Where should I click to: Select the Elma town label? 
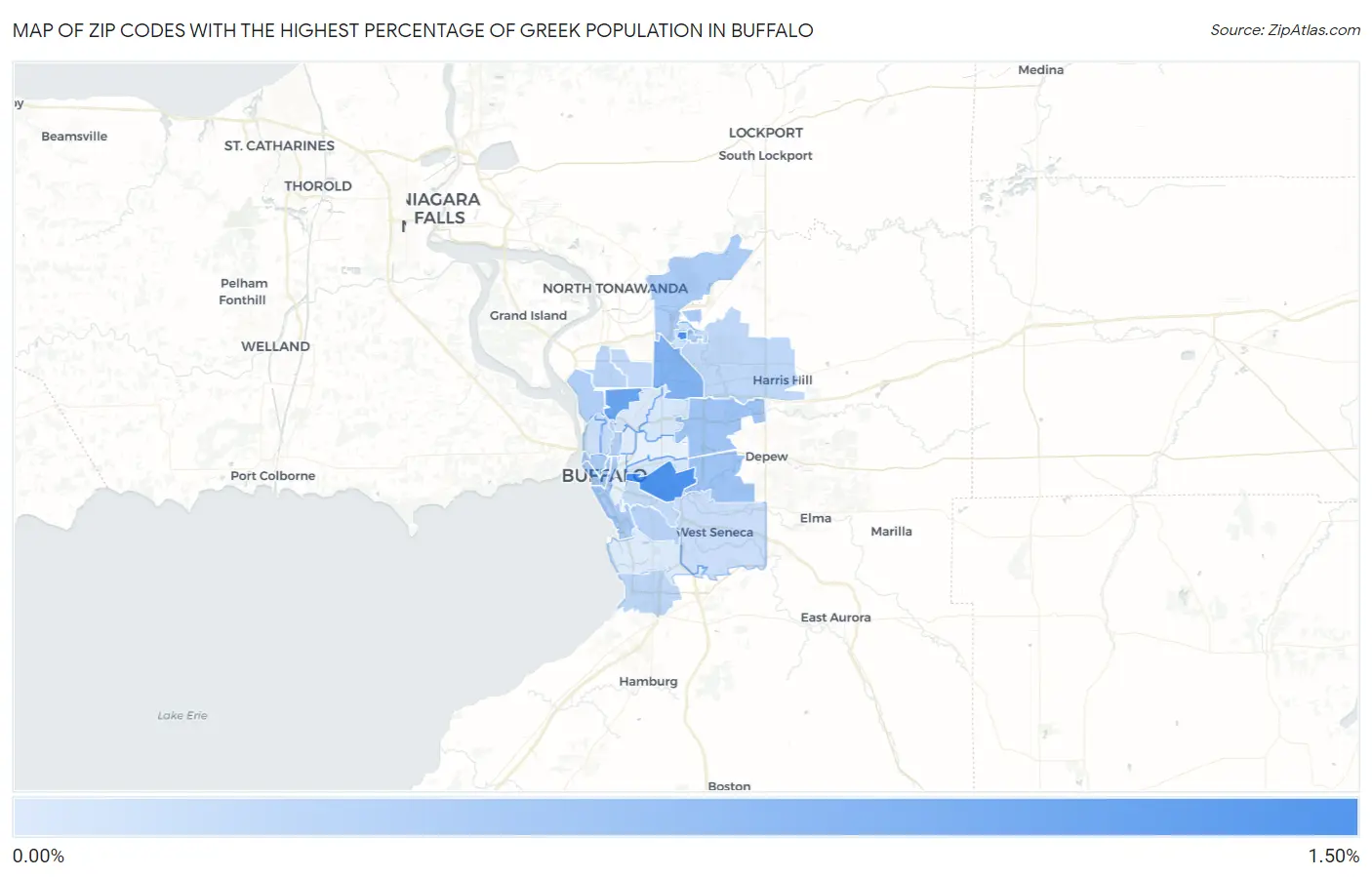click(x=816, y=518)
